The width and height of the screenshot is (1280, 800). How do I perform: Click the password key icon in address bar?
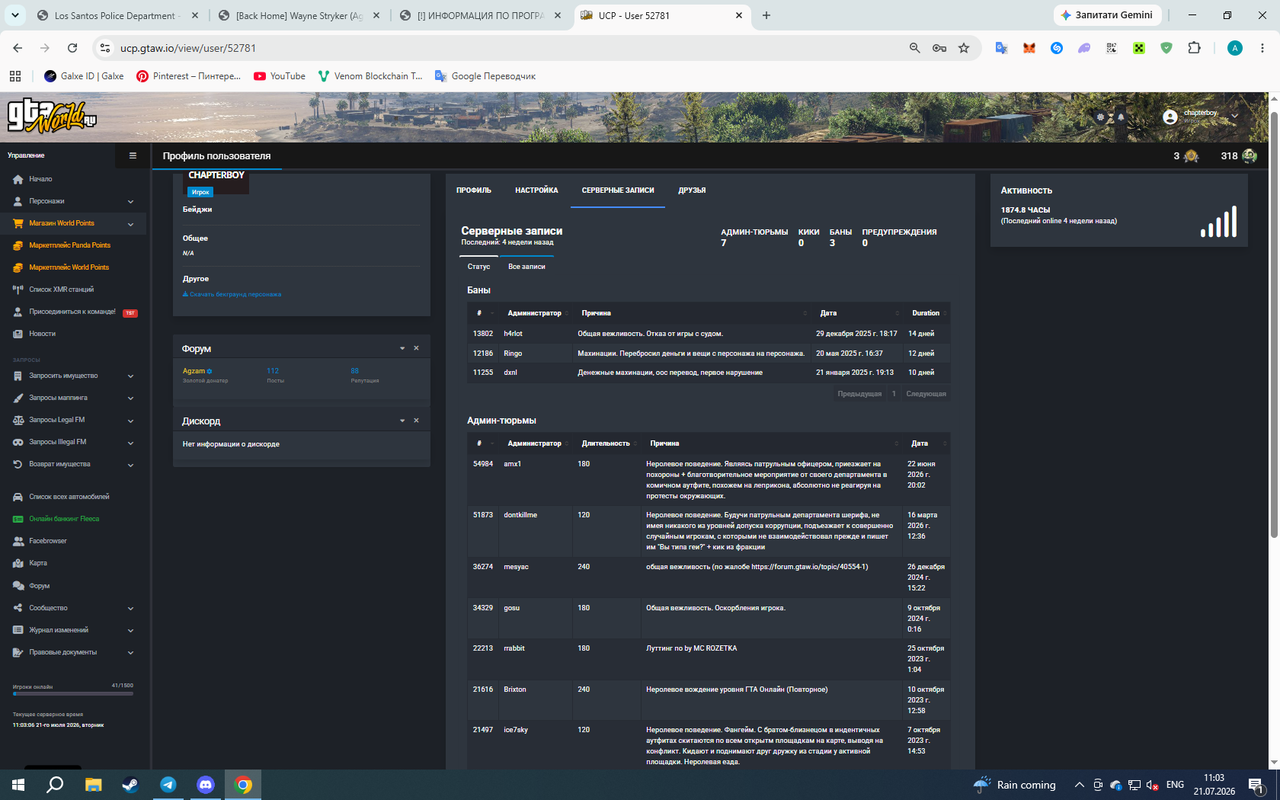pyautogui.click(x=939, y=48)
